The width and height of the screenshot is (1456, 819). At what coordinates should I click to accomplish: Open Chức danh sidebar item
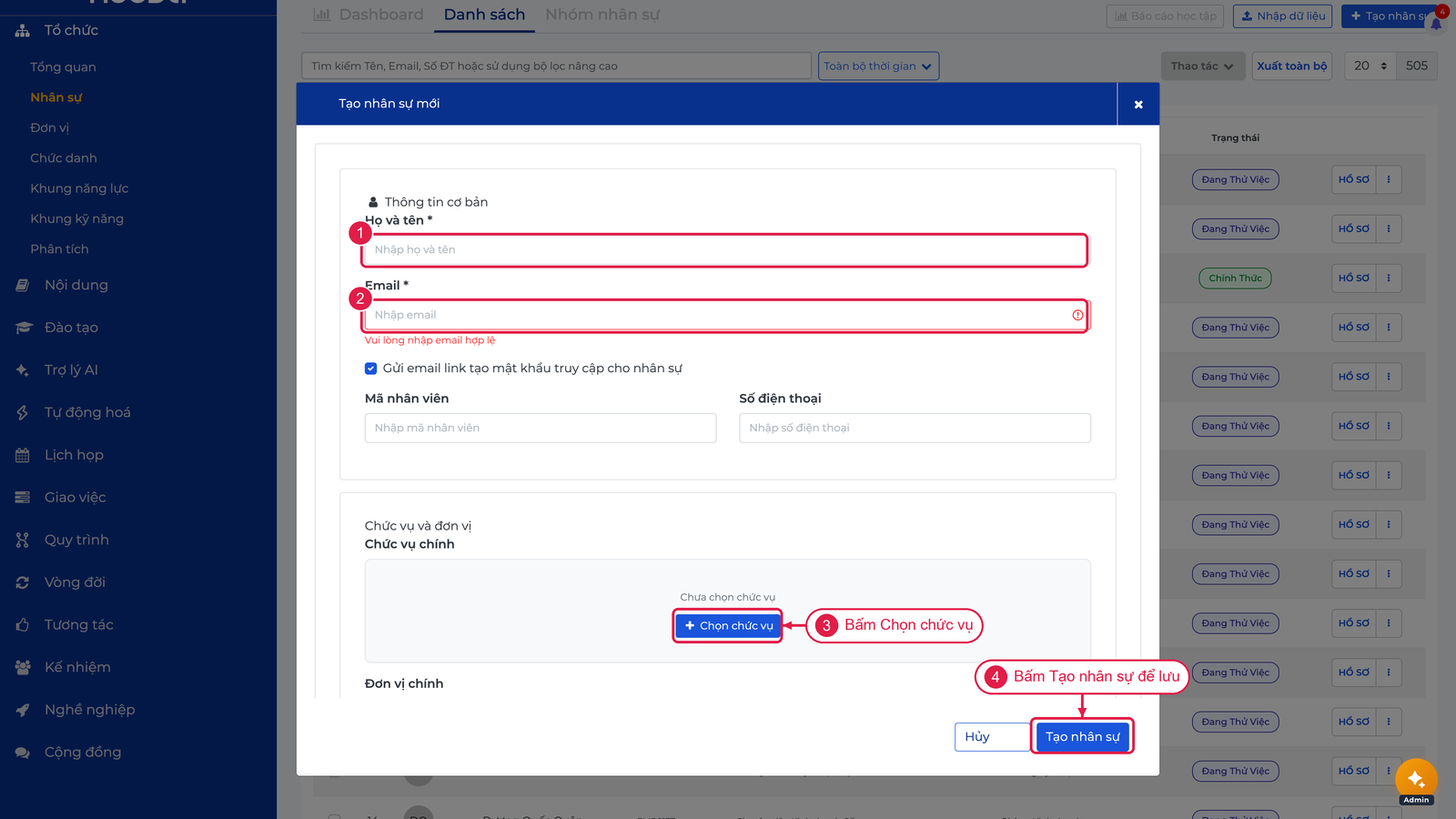coord(64,158)
